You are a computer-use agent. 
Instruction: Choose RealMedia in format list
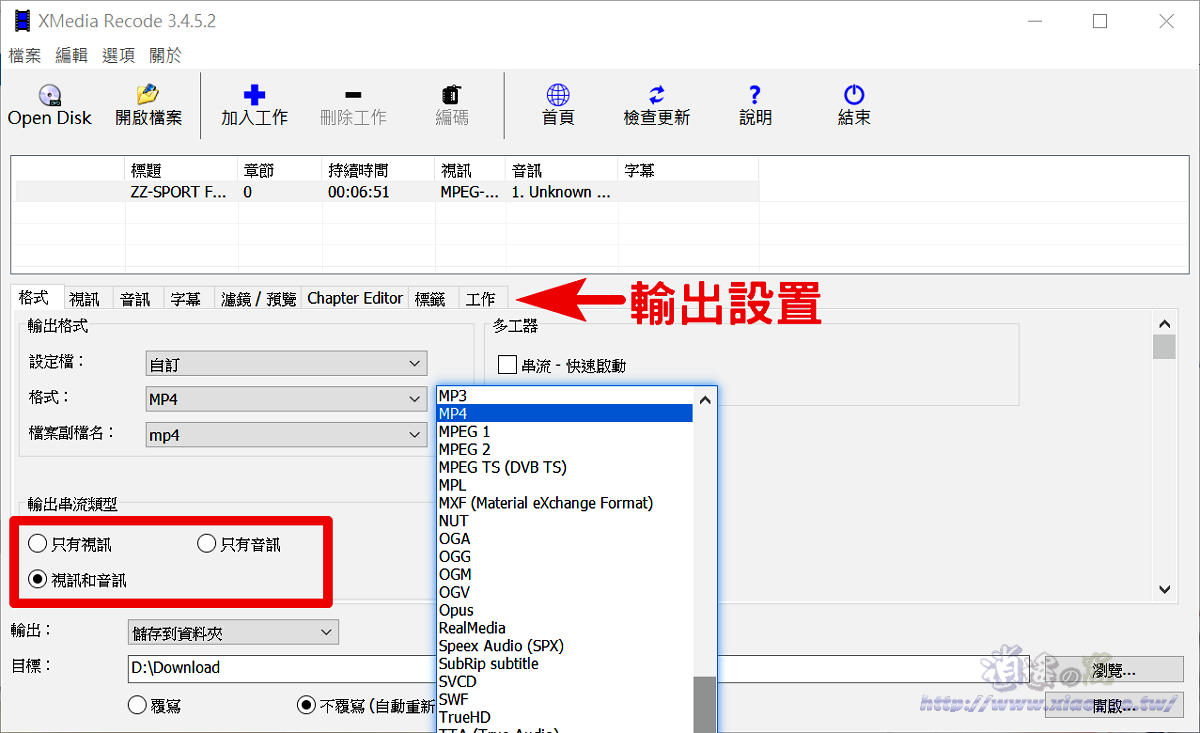(565, 628)
